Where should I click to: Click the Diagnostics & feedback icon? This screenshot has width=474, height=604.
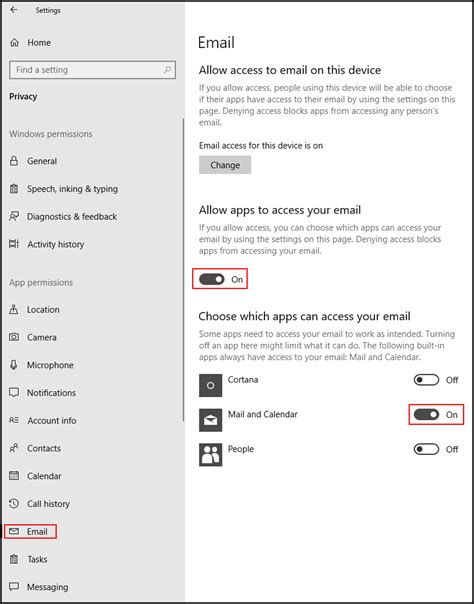pos(14,216)
